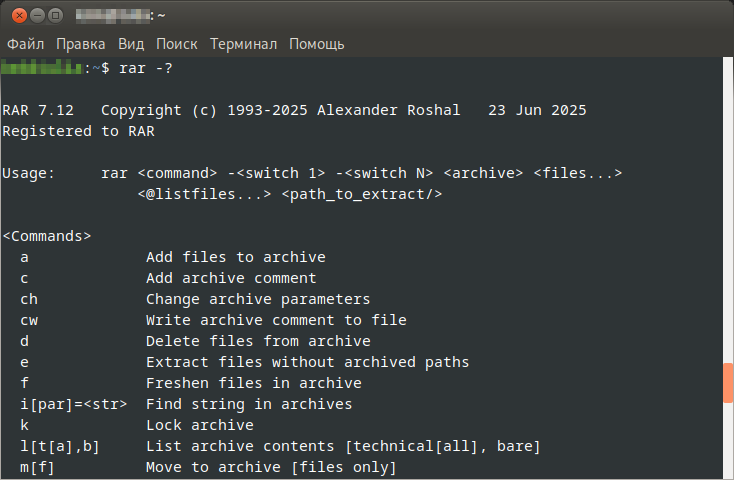Maximize the terminal window
This screenshot has height=480, width=734.
click(x=55, y=15)
